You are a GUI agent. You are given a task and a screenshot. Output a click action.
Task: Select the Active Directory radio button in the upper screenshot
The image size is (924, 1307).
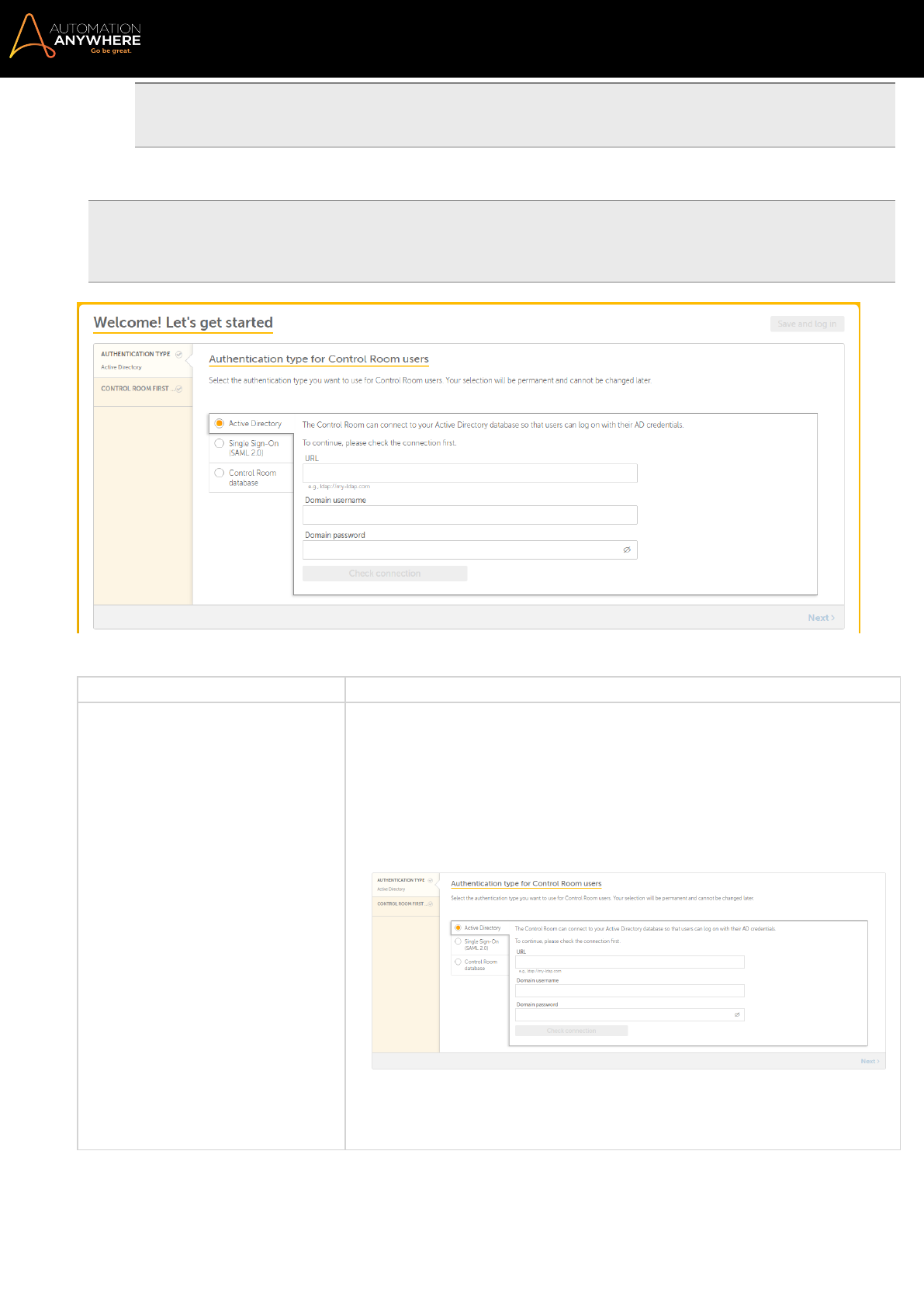tap(220, 424)
